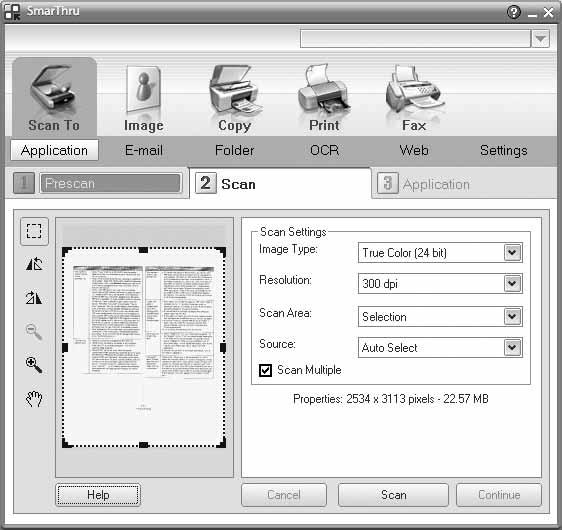Expand the Scan Area dropdown
This screenshot has height=530, width=562.
512,316
